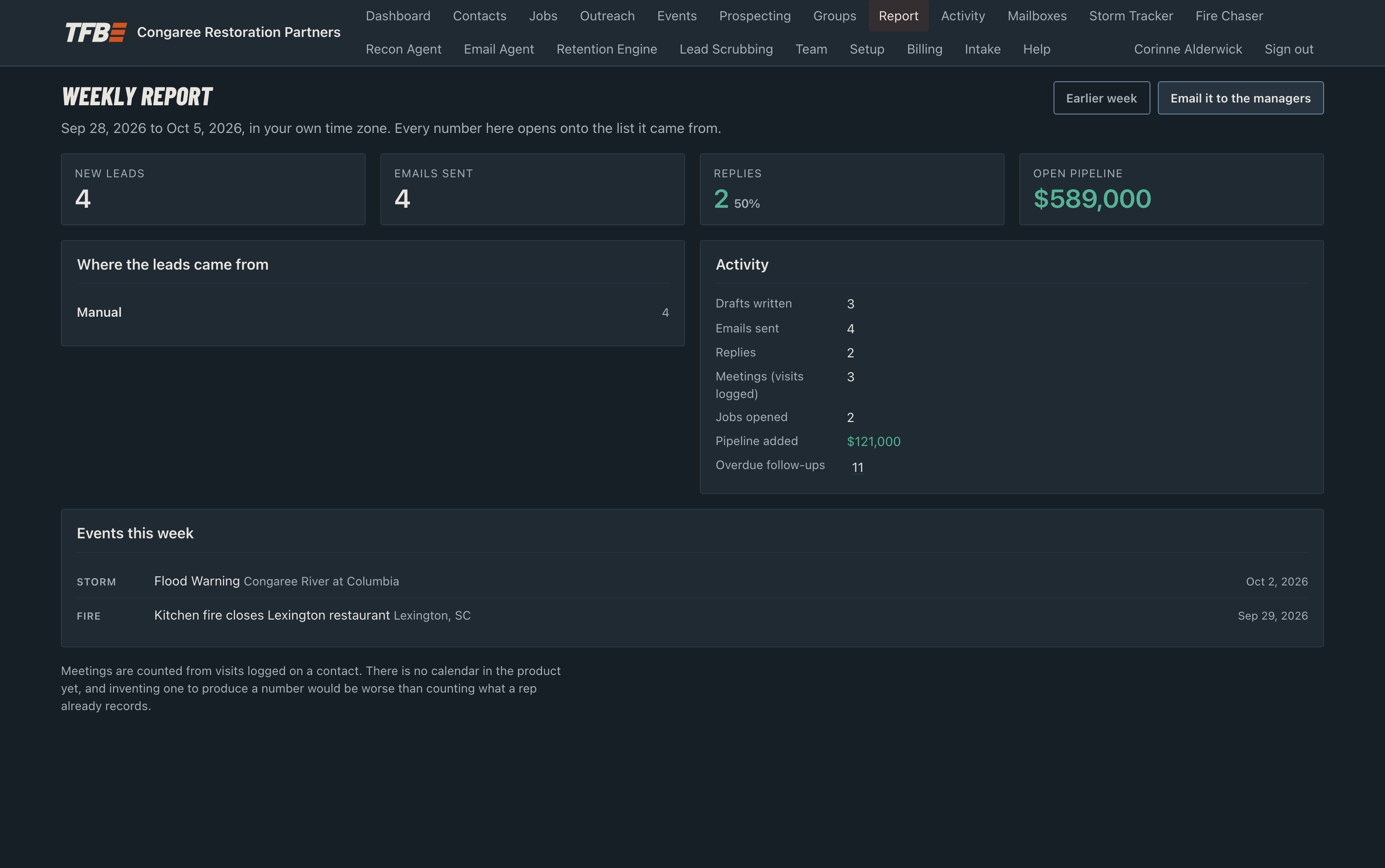Open the Manual lead source row
Image resolution: width=1385 pixels, height=868 pixels.
(373, 312)
